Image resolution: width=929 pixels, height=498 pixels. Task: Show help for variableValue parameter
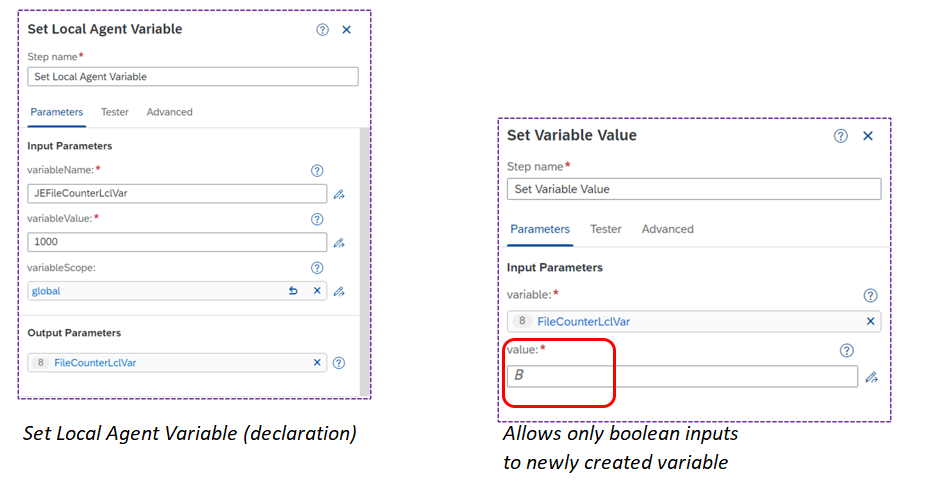[x=317, y=219]
